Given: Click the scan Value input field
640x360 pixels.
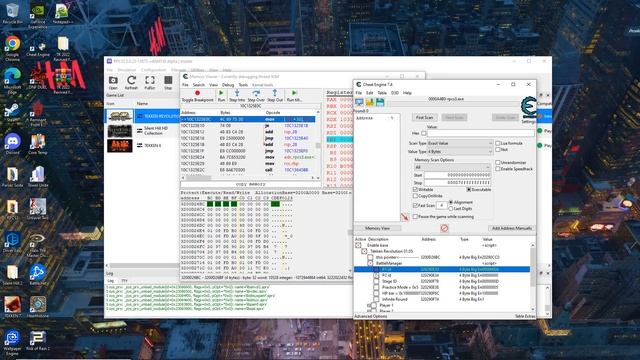Looking at the screenshot, I should [480, 133].
